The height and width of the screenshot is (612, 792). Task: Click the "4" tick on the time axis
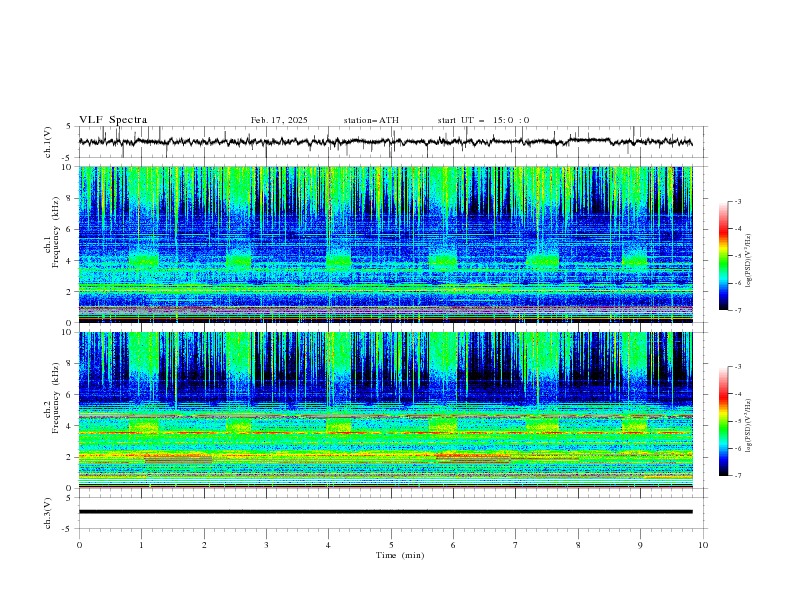(328, 545)
